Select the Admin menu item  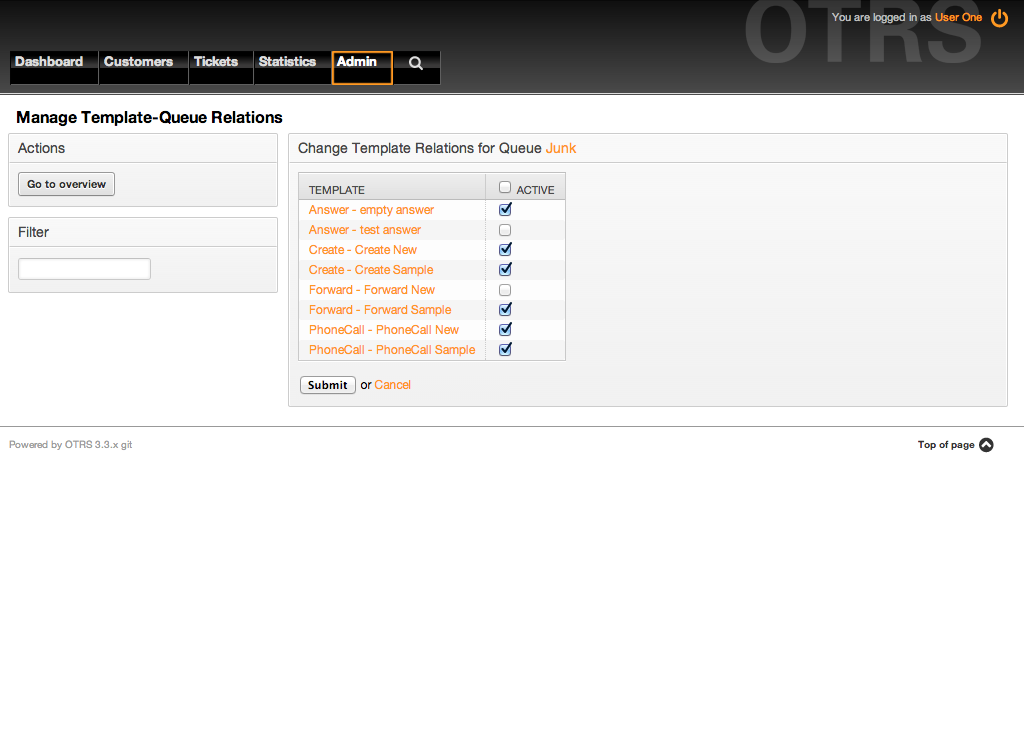click(x=357, y=62)
